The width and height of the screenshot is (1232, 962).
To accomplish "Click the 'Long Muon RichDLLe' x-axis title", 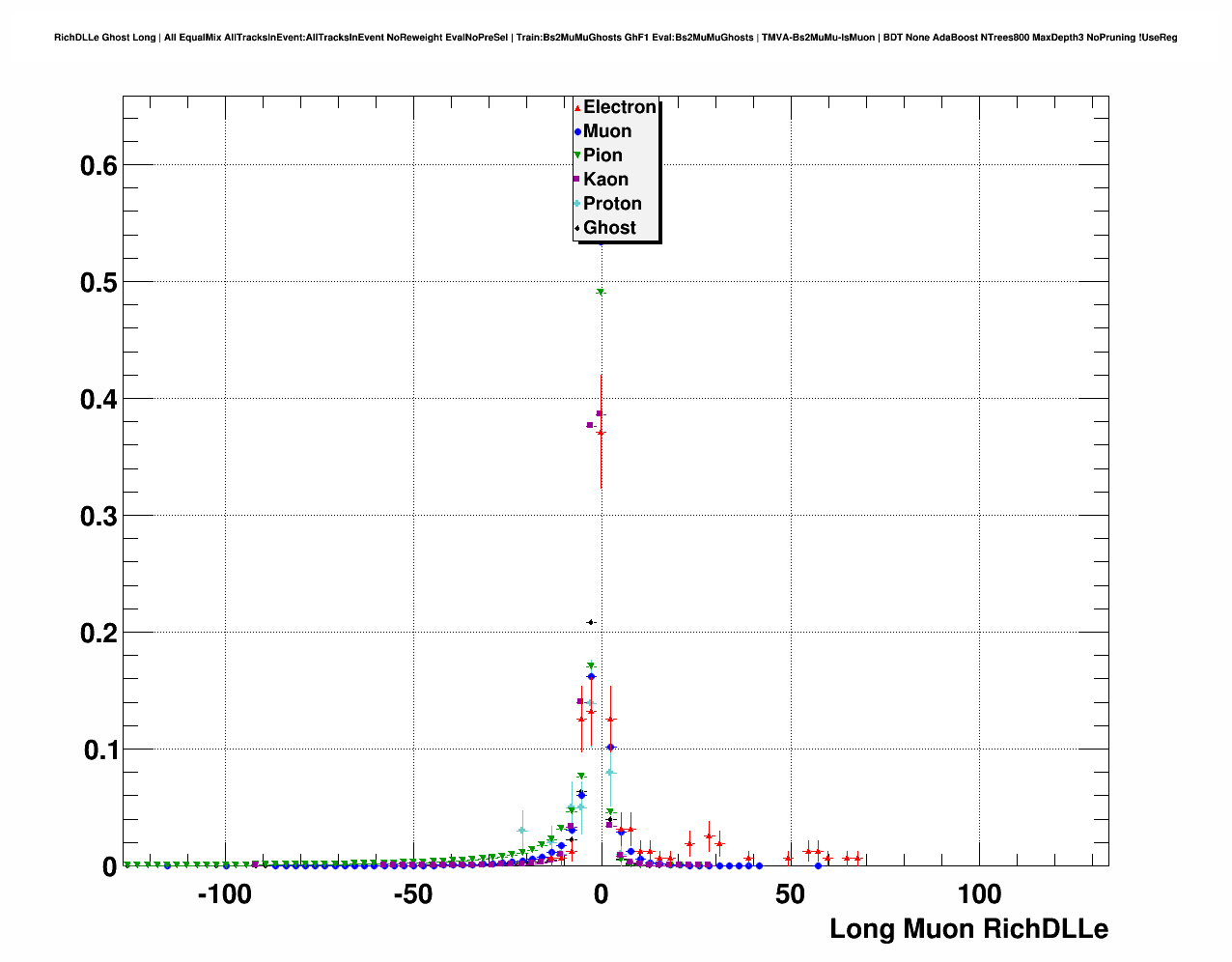I will point(968,929).
